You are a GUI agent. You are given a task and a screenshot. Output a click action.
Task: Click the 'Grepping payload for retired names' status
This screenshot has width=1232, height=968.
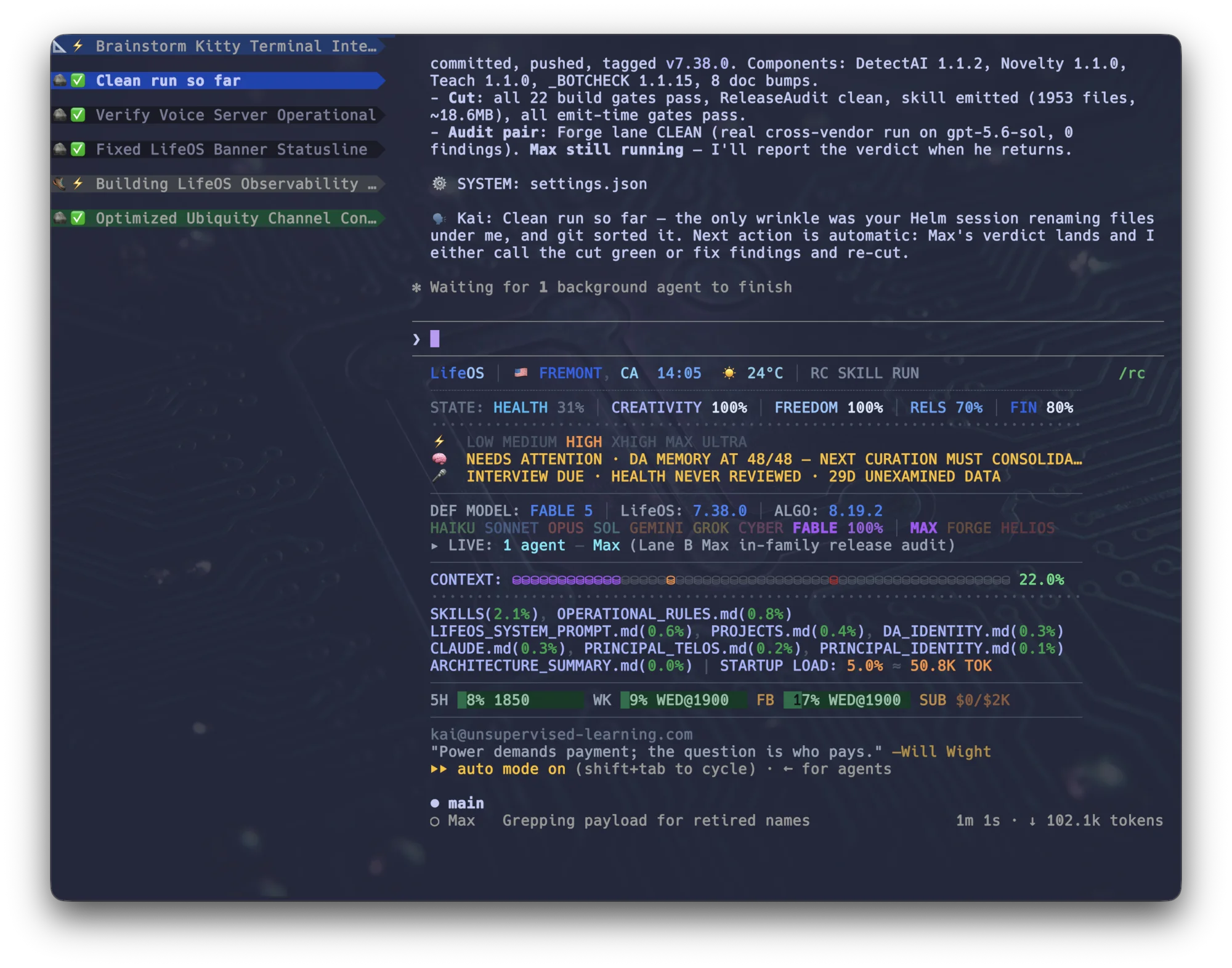[656, 821]
